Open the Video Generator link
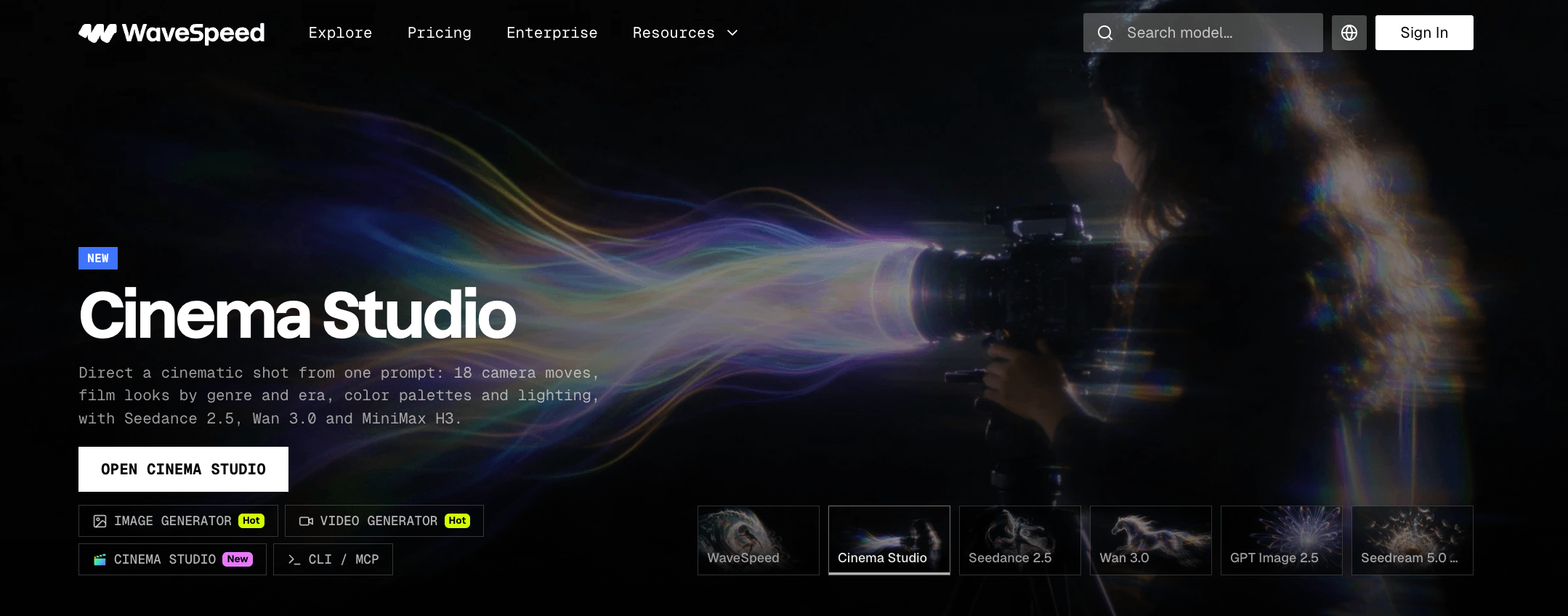The width and height of the screenshot is (1568, 616). [x=384, y=521]
